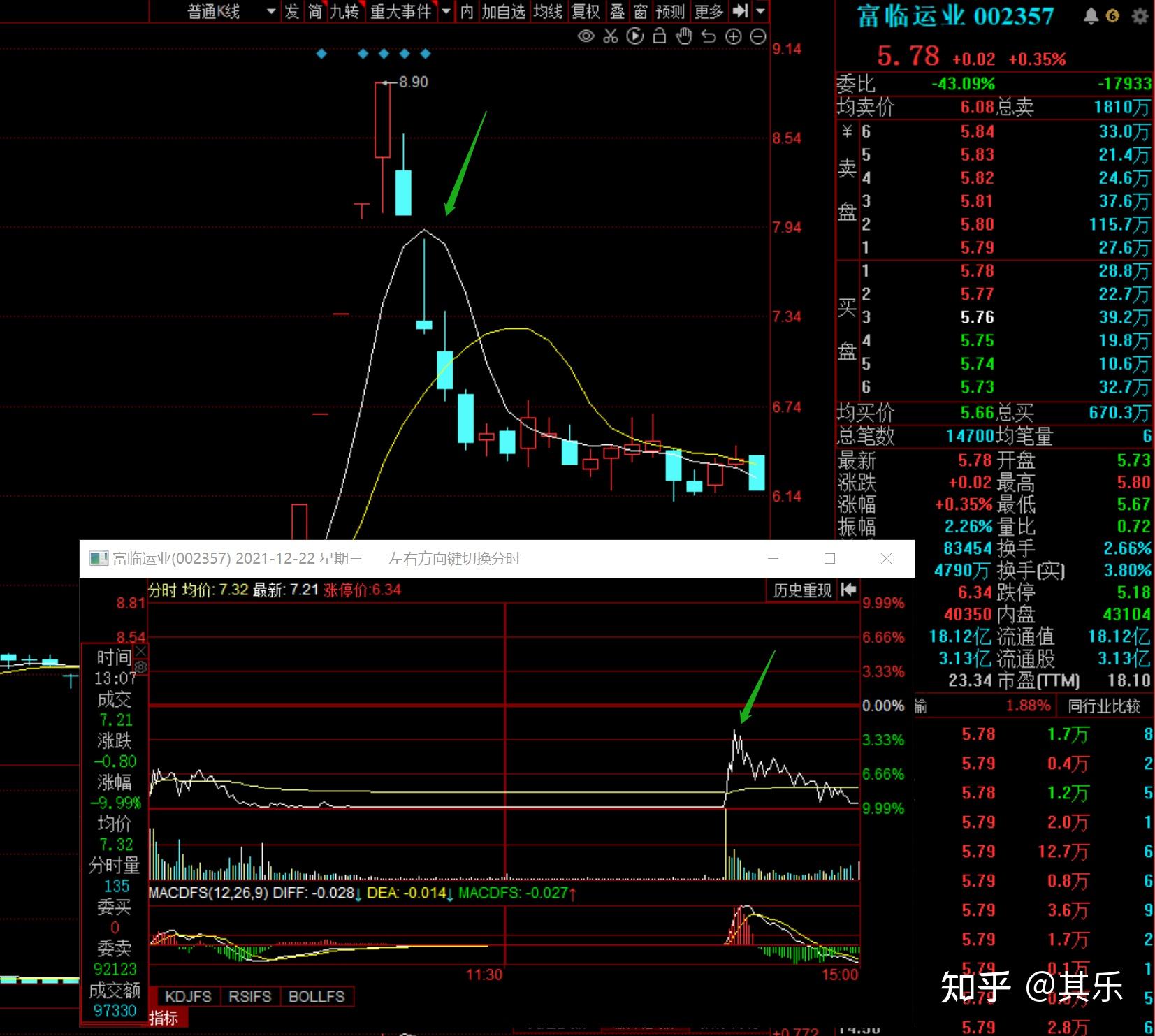Click the last blue diamond event marker

click(426, 53)
